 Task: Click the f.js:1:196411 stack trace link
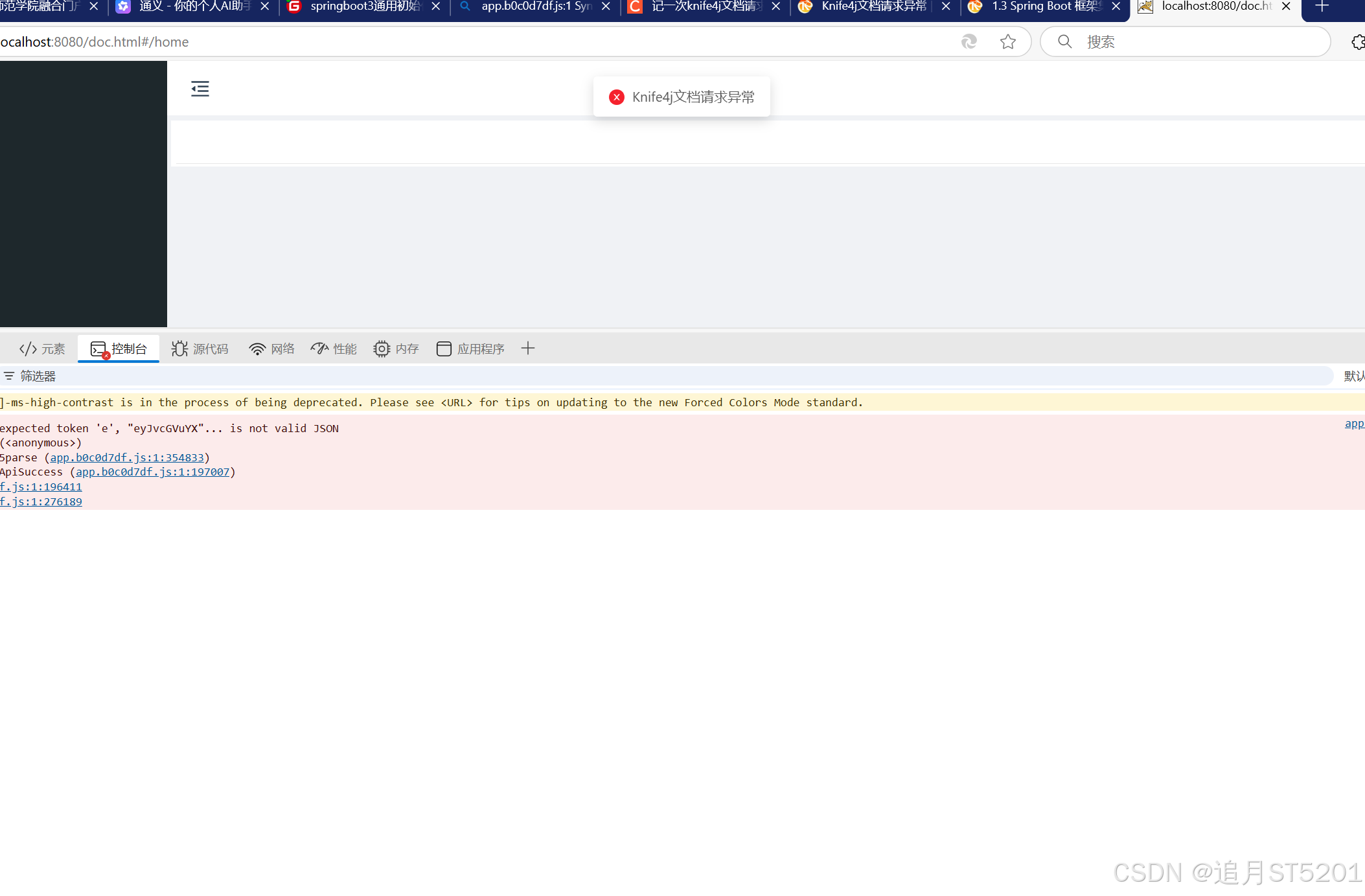41,487
